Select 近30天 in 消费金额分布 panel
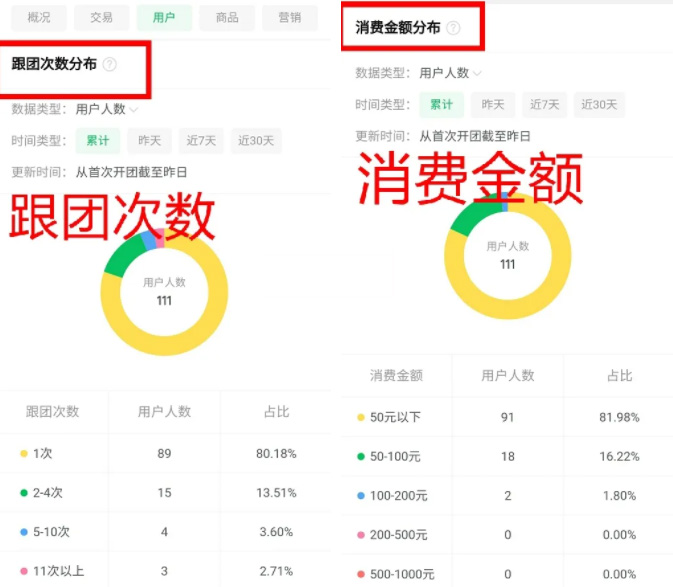The width and height of the screenshot is (673, 587). pyautogui.click(x=599, y=105)
